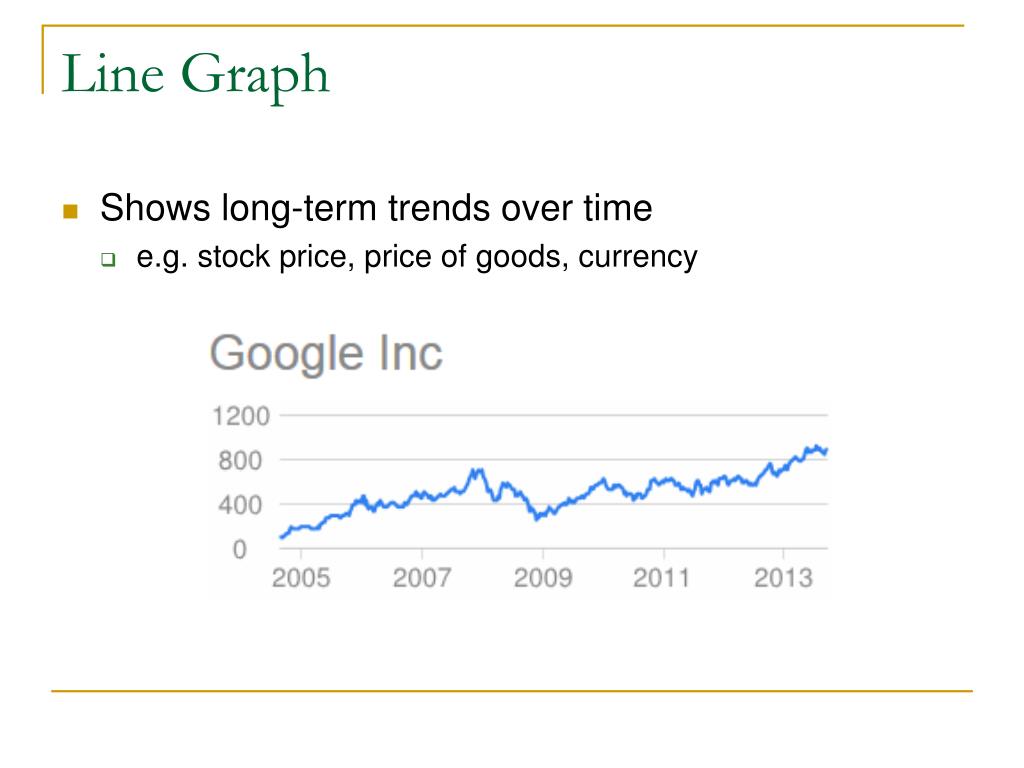The width and height of the screenshot is (1024, 768).
Task: Select the 'e.g. stock price' example line
Action: click(x=417, y=257)
